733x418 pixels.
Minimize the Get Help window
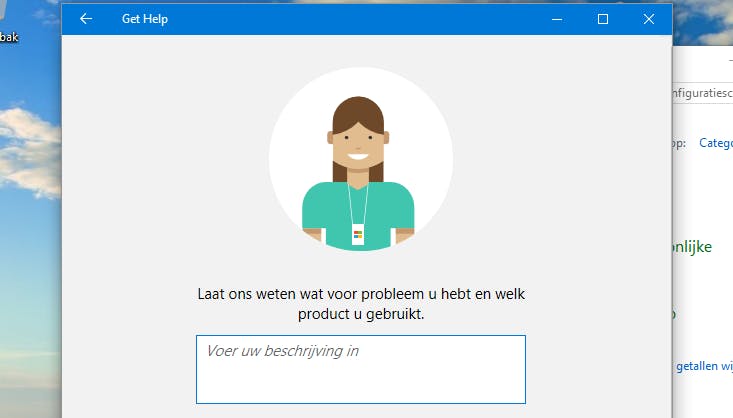557,19
